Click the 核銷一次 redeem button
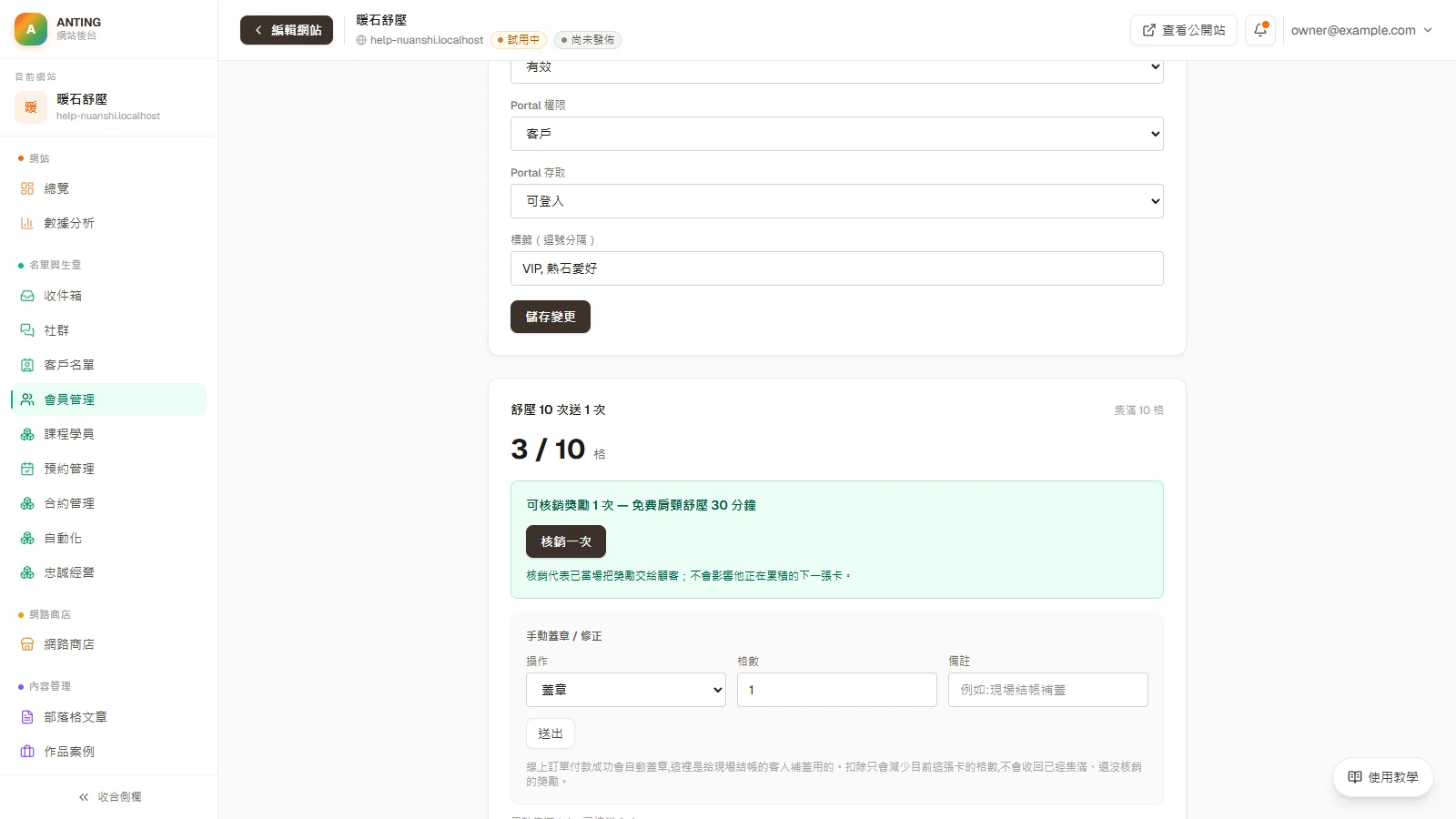Image resolution: width=1456 pixels, height=819 pixels. pos(566,541)
